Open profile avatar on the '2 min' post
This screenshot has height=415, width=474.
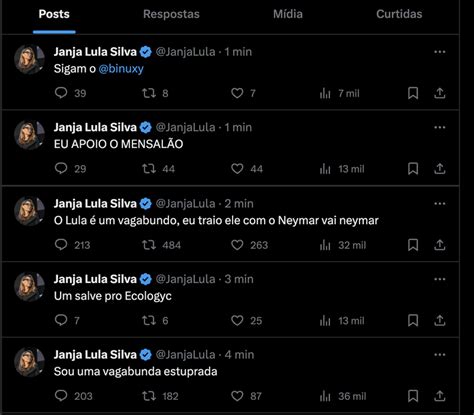[x=29, y=211]
